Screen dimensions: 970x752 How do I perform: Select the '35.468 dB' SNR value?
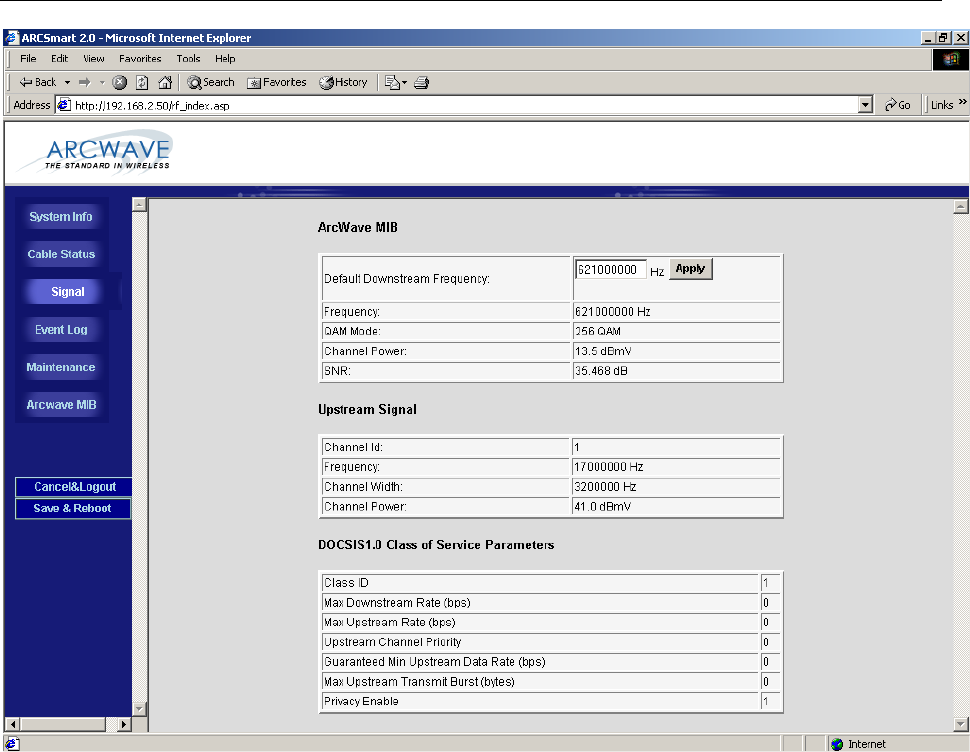[601, 371]
